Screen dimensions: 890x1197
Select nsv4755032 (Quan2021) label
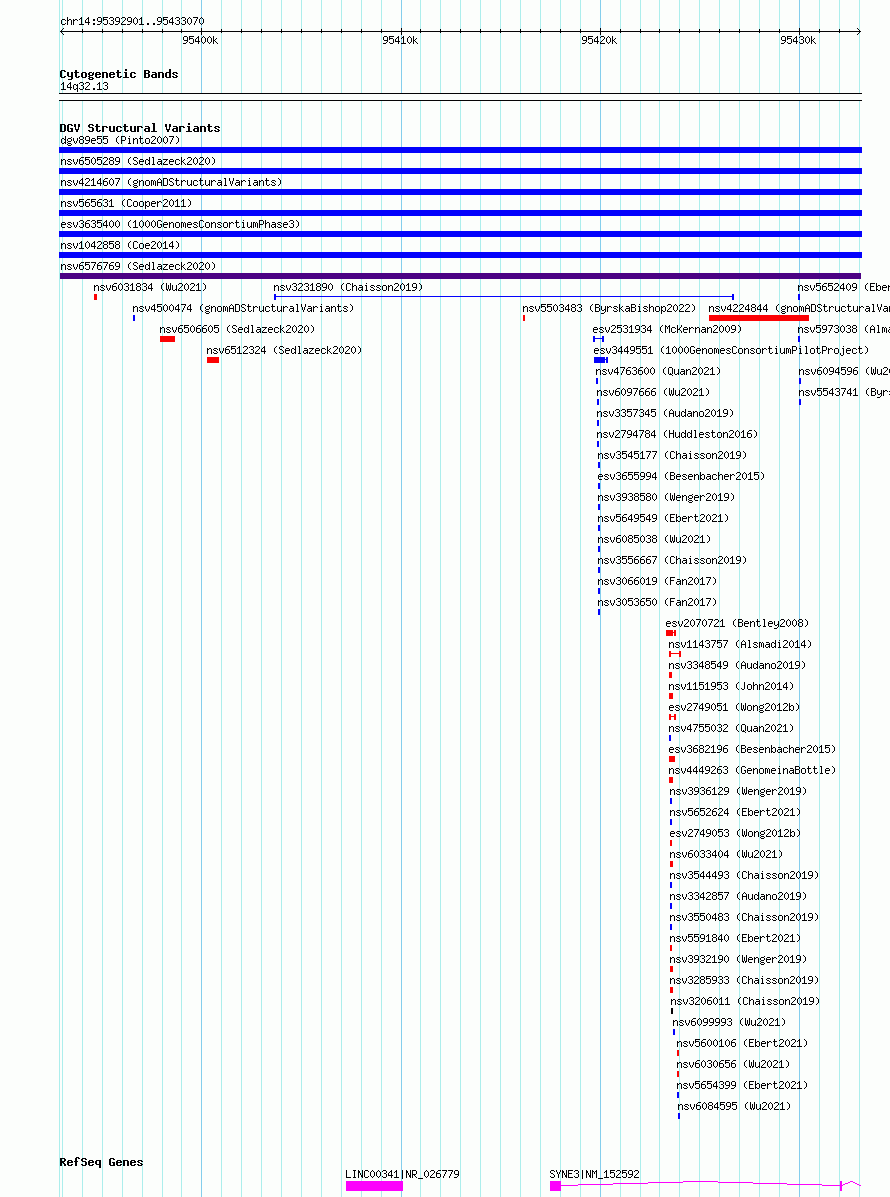pos(731,728)
